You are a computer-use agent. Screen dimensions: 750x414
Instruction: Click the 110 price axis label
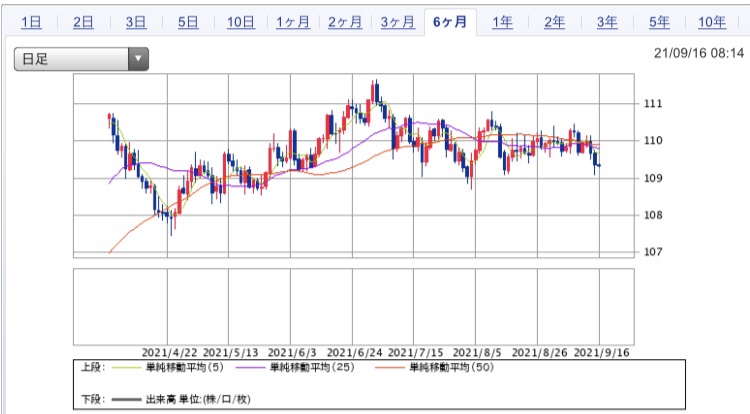point(653,141)
